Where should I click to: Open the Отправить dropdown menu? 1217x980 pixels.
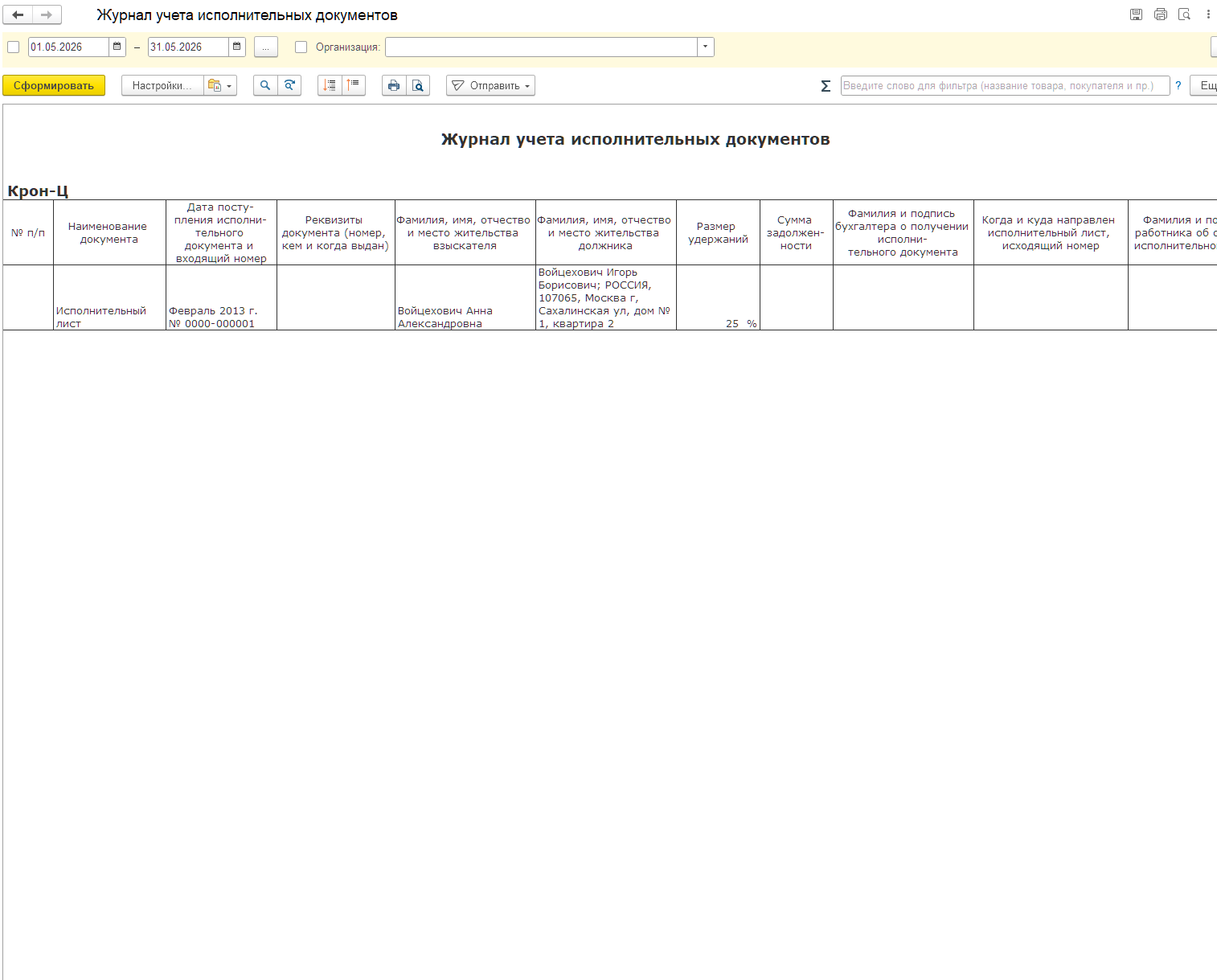pos(490,85)
